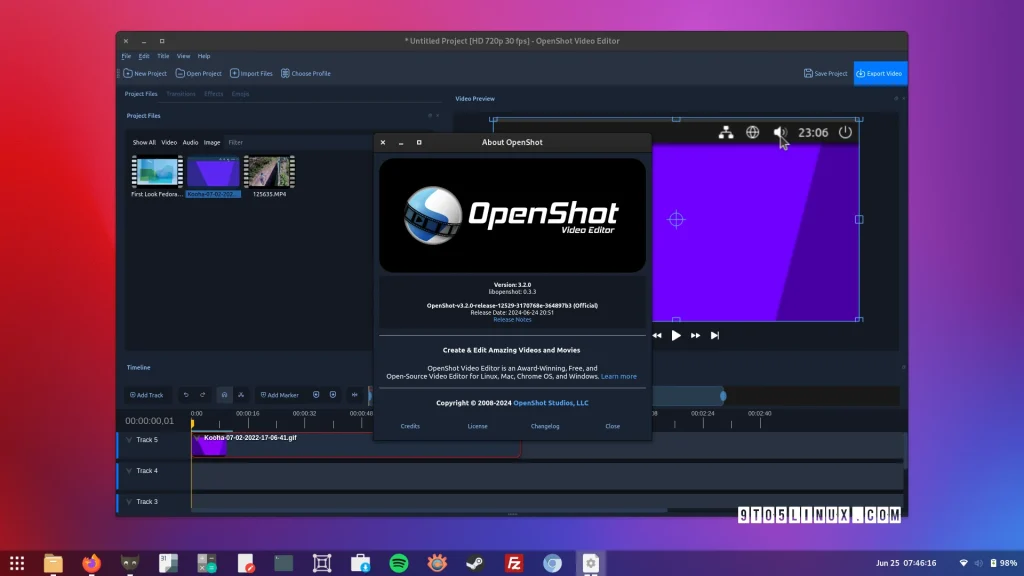Open Steam from the taskbar
Viewport: 1024px width, 576px height.
pyautogui.click(x=475, y=563)
